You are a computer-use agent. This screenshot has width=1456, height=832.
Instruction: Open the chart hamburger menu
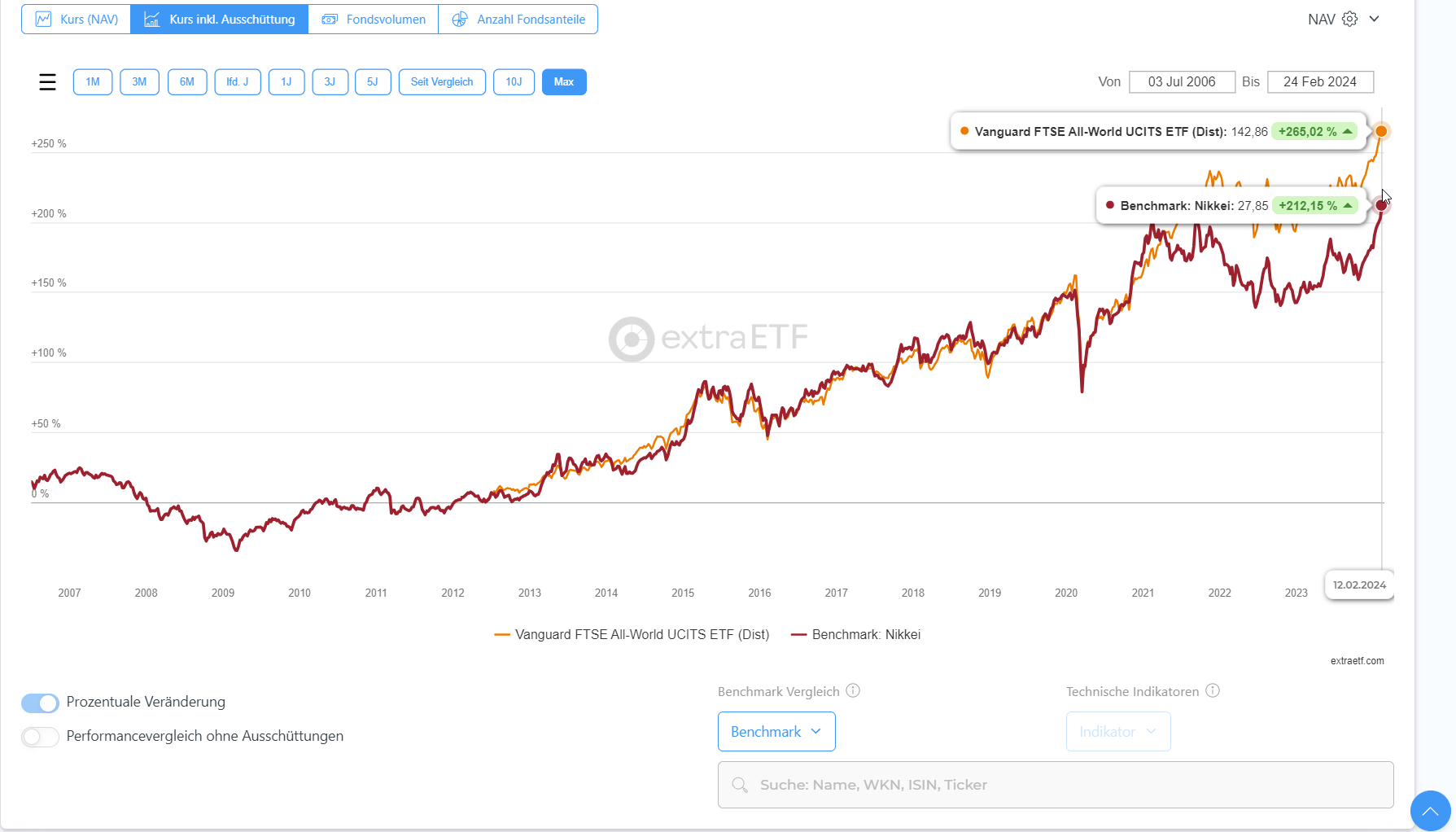click(47, 82)
